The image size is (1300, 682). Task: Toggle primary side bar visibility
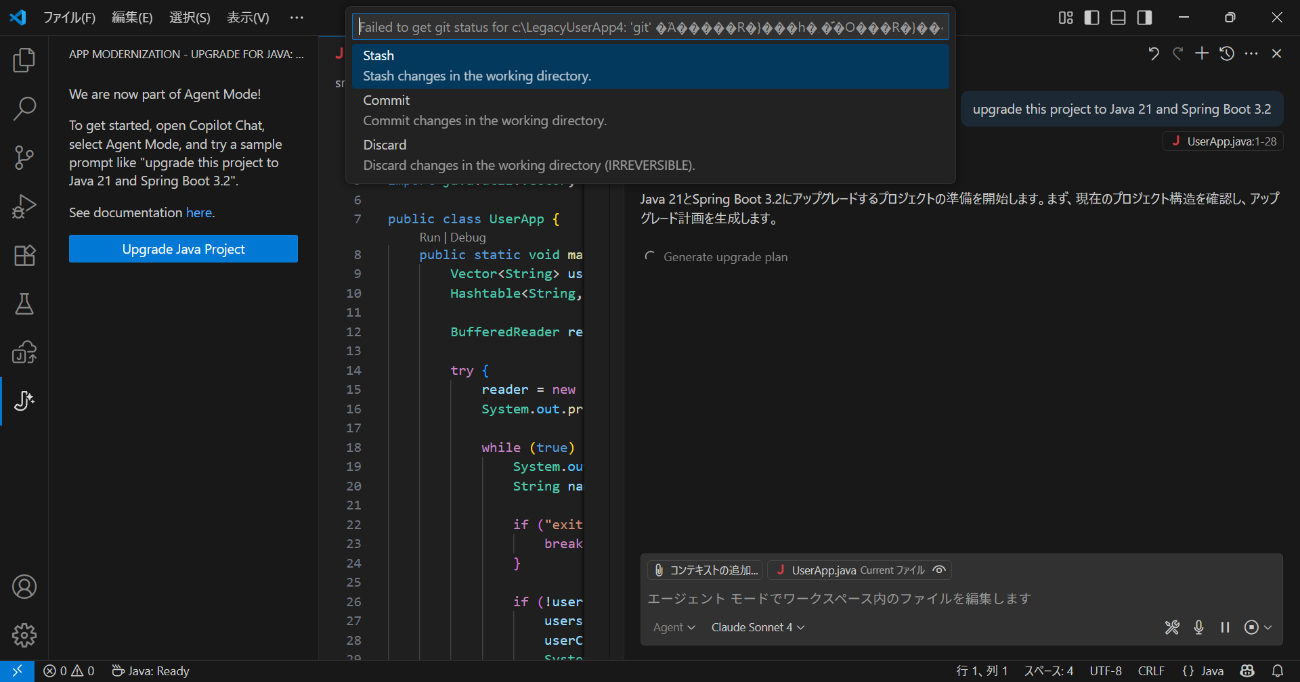[1092, 18]
